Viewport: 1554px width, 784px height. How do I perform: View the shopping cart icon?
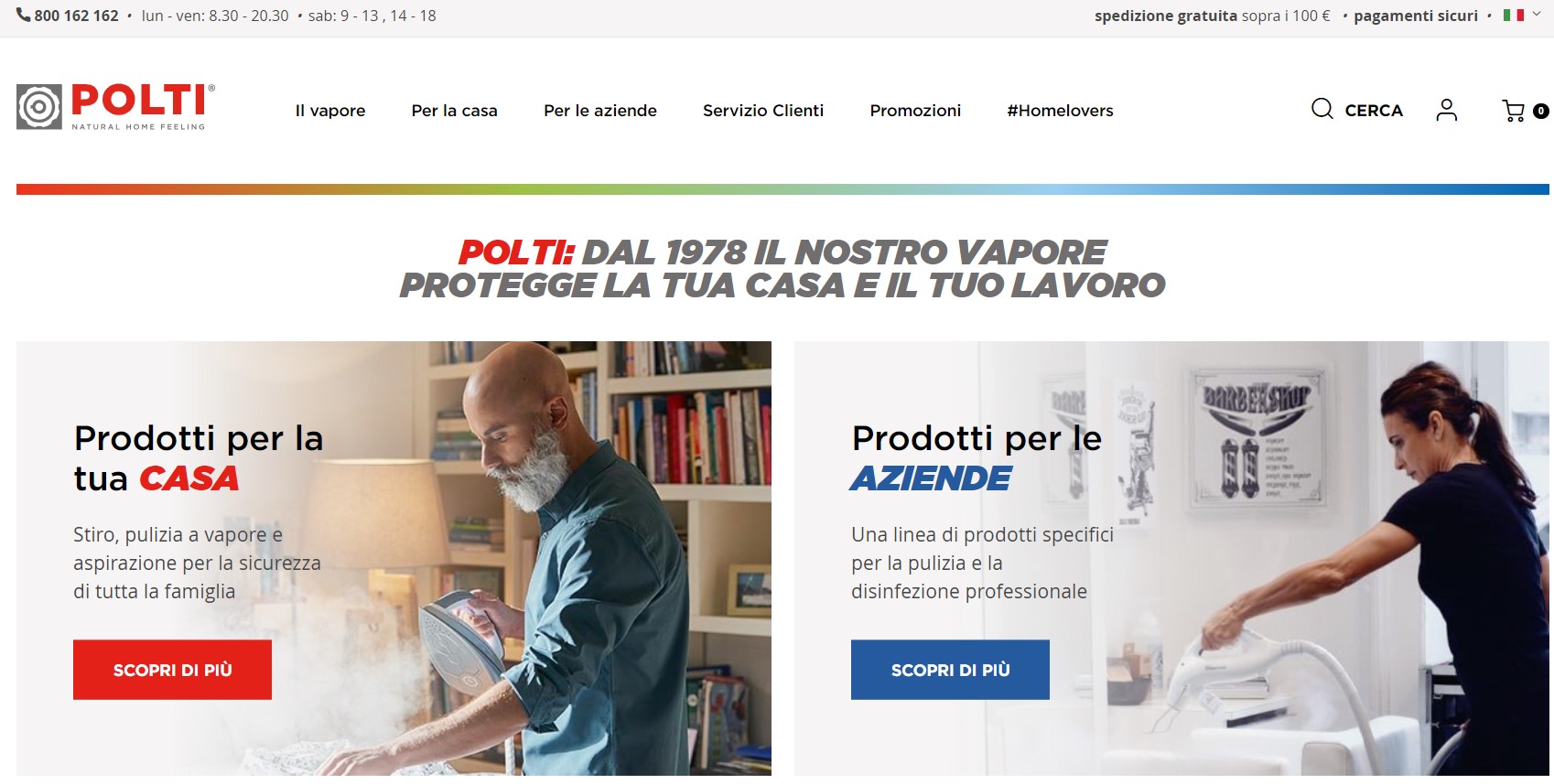click(x=1514, y=111)
